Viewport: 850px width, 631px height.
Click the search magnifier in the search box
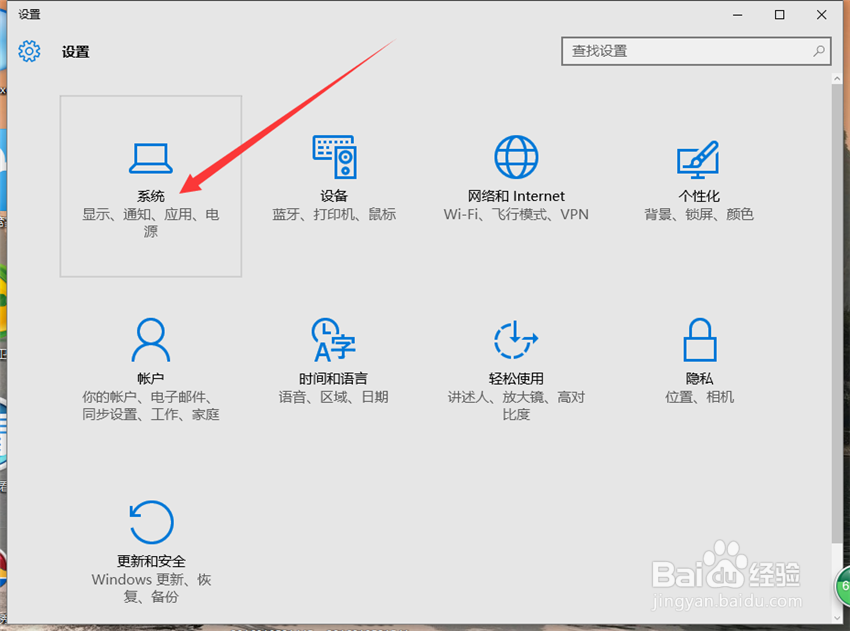pos(818,51)
